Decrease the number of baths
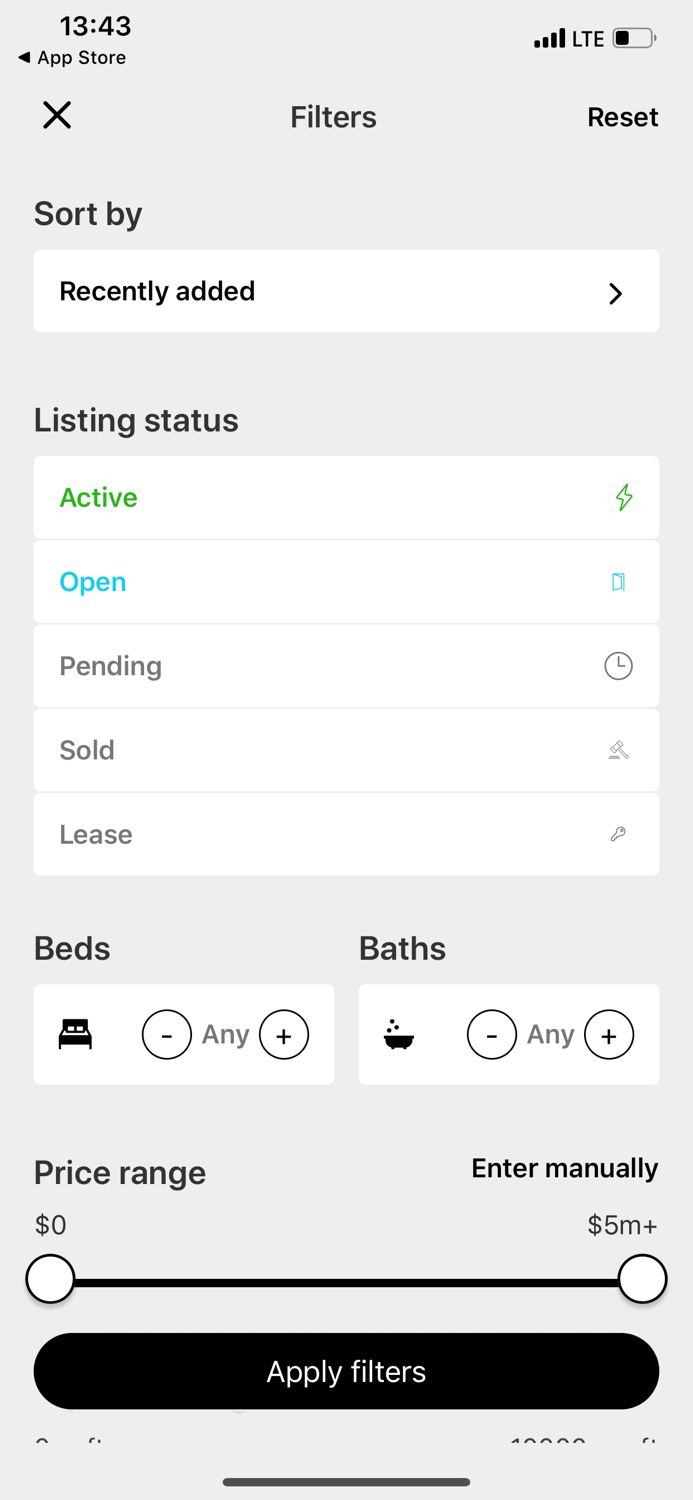Image resolution: width=693 pixels, height=1500 pixels. point(492,1035)
